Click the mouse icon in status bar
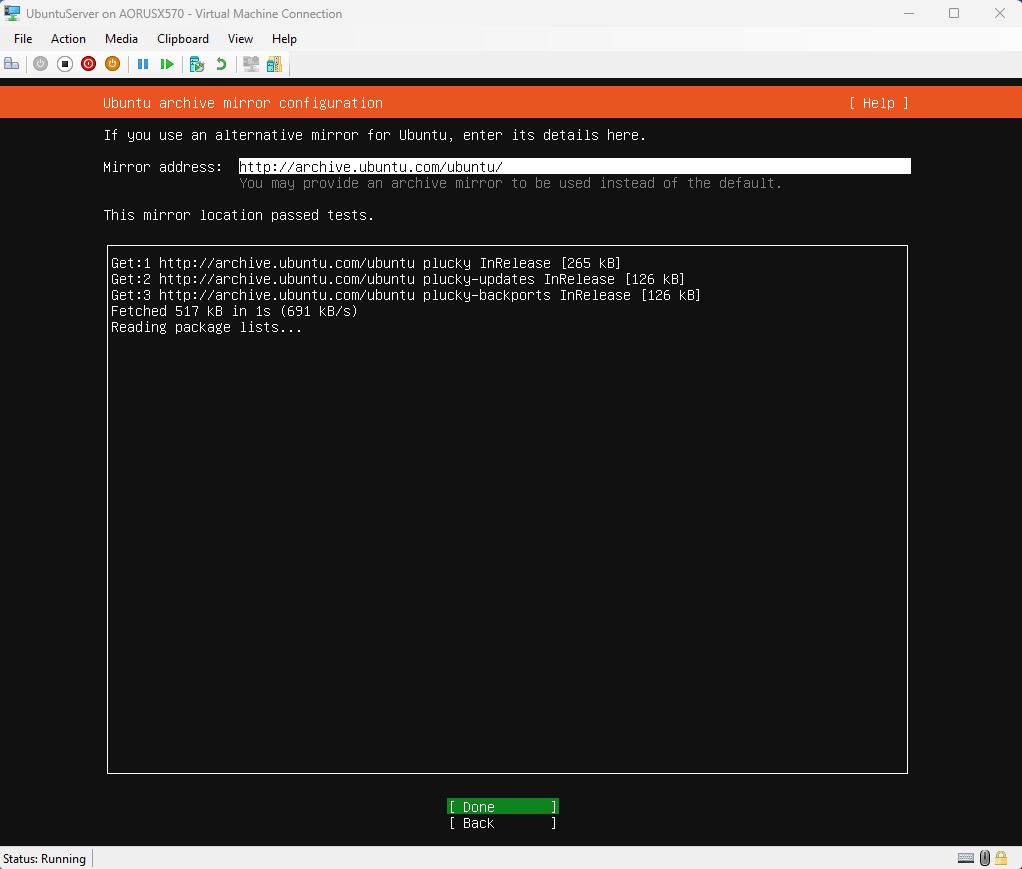This screenshot has height=869, width=1022. tap(985, 858)
